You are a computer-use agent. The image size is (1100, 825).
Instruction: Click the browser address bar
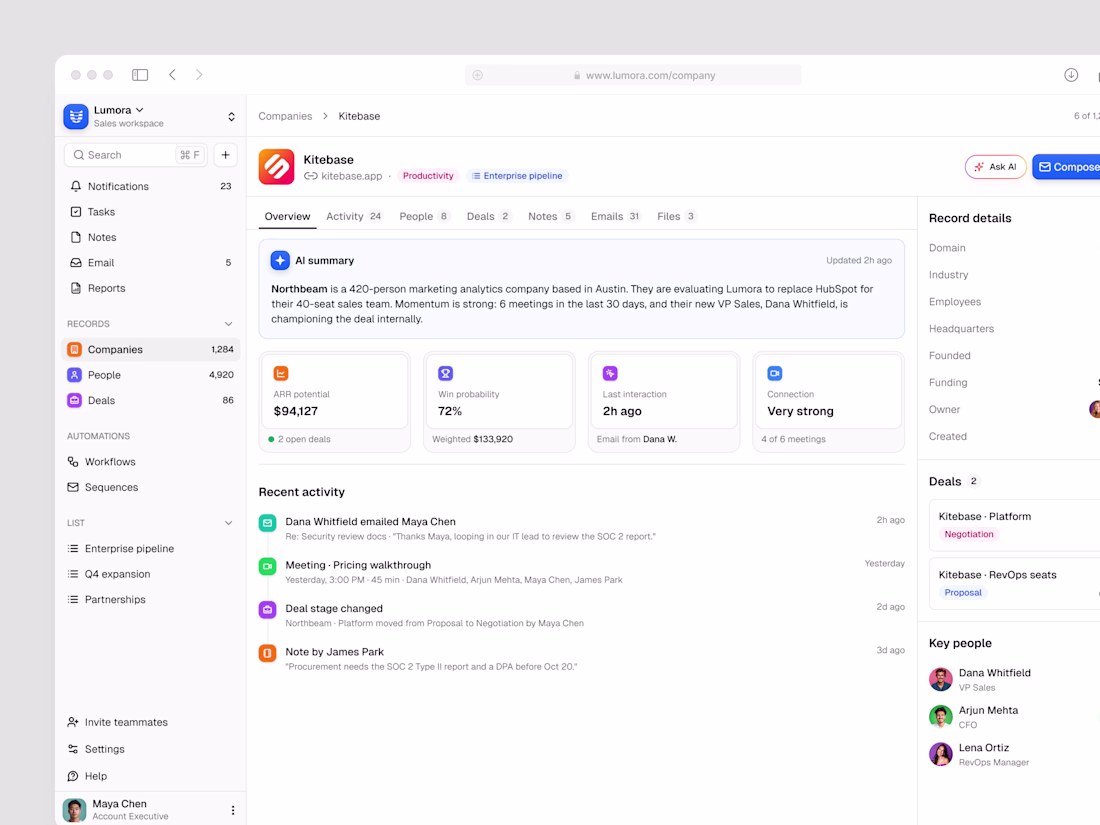tap(633, 75)
